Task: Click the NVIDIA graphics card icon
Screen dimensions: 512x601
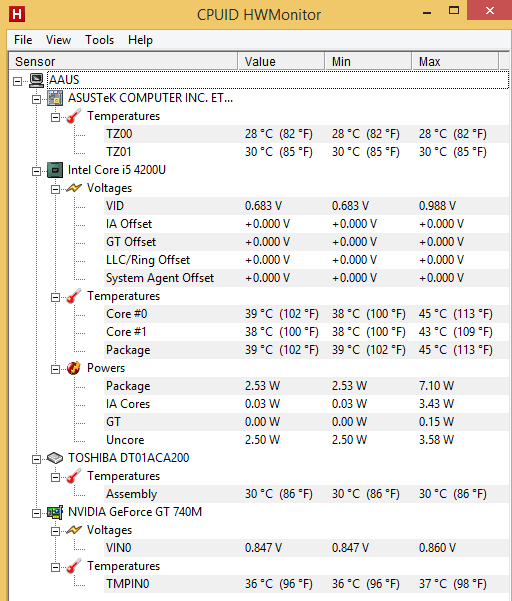Action: click(x=55, y=512)
